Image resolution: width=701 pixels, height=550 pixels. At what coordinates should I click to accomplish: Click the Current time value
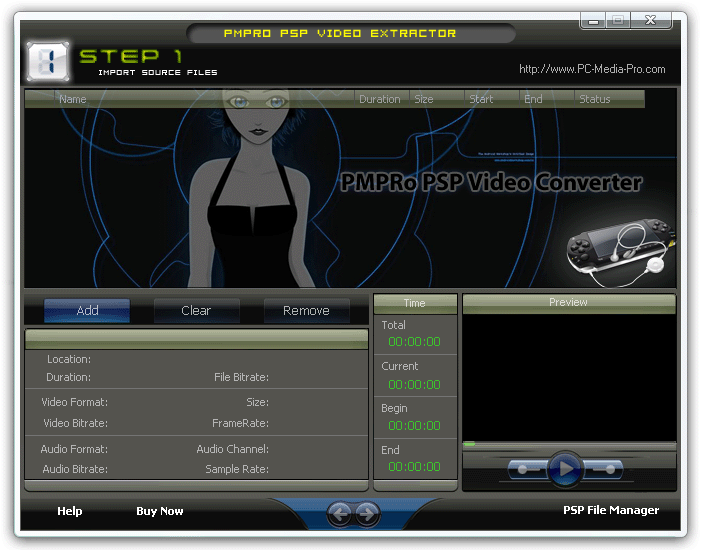tap(414, 385)
